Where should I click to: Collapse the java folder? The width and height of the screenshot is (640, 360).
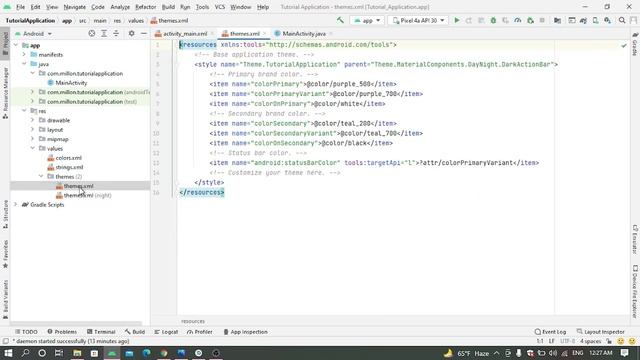tap(24, 64)
